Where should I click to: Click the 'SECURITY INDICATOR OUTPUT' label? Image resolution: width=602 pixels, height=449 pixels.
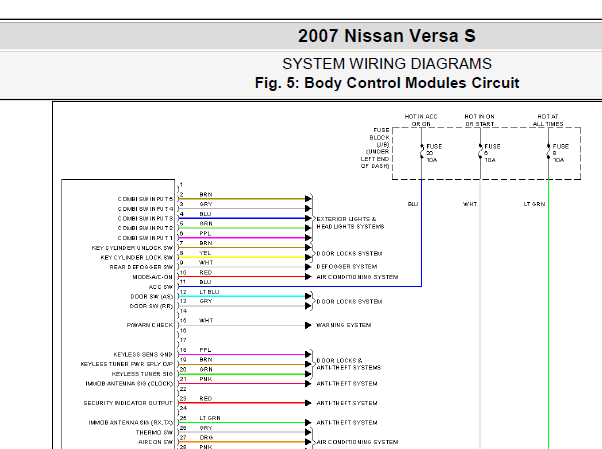pos(128,403)
